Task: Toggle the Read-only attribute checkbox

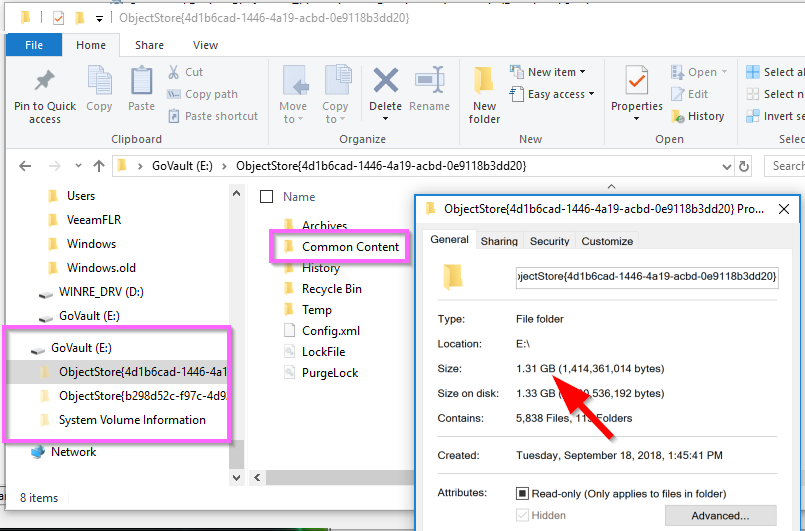Action: (x=522, y=494)
